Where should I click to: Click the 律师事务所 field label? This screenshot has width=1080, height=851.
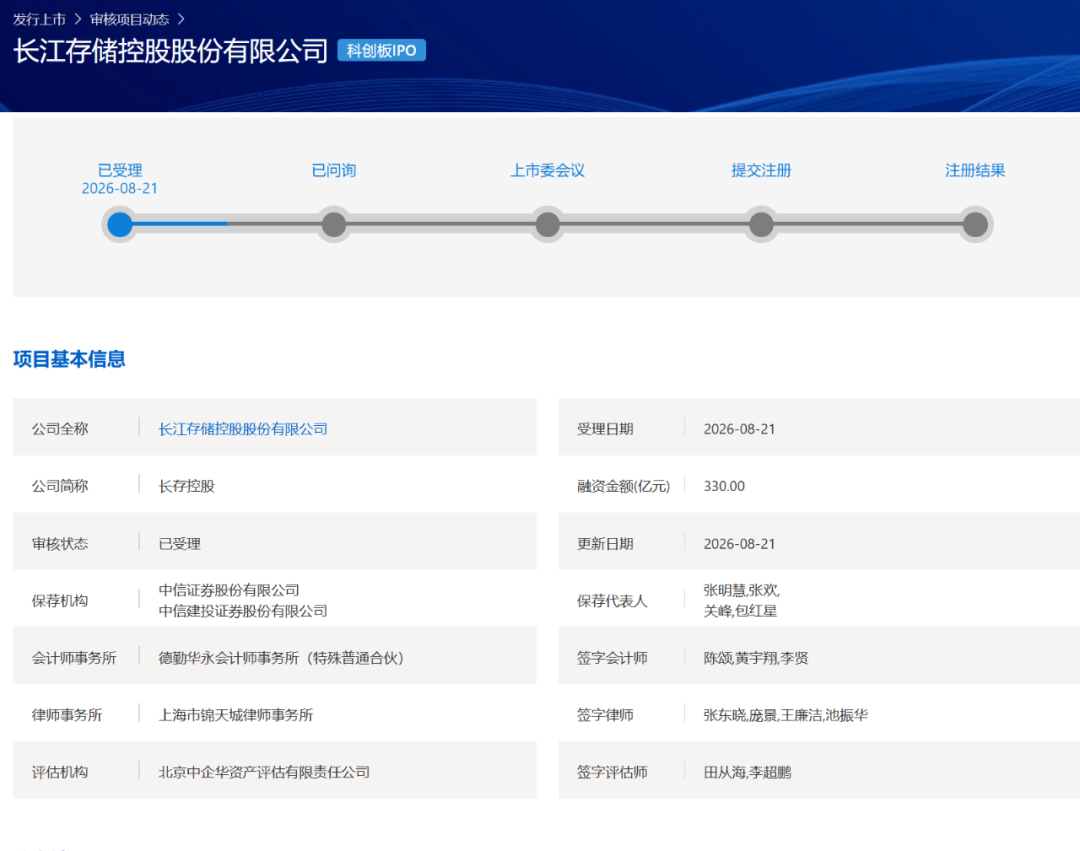[67, 715]
